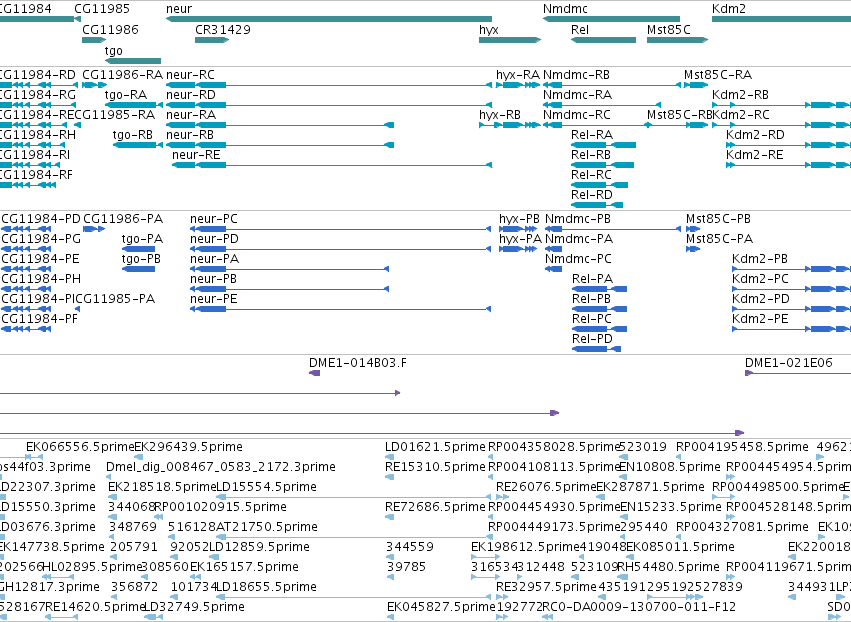Click transcript hyx-RA
Screen dimensions: 851x622
pos(518,85)
